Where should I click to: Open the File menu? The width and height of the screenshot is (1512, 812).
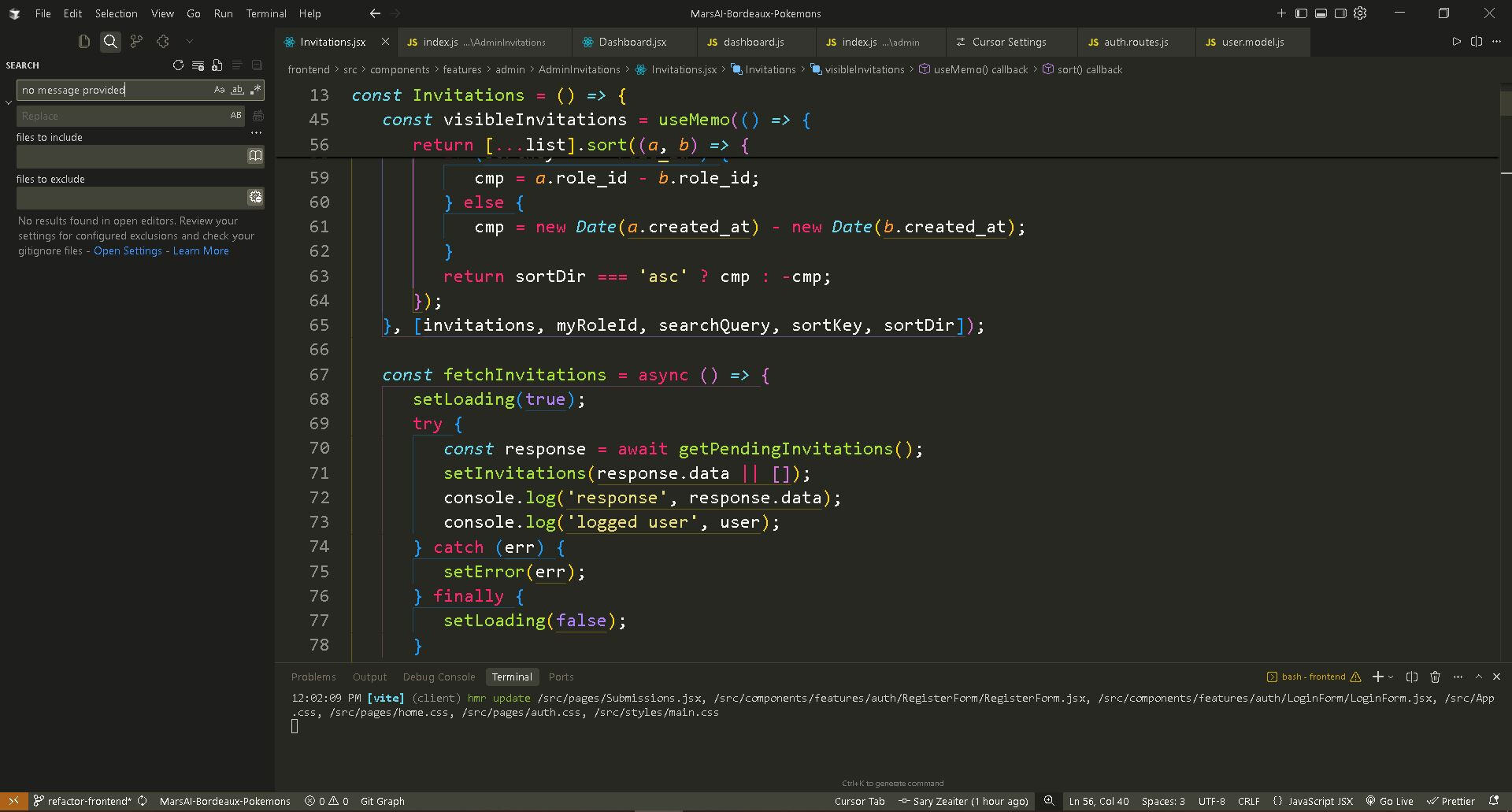(43, 13)
